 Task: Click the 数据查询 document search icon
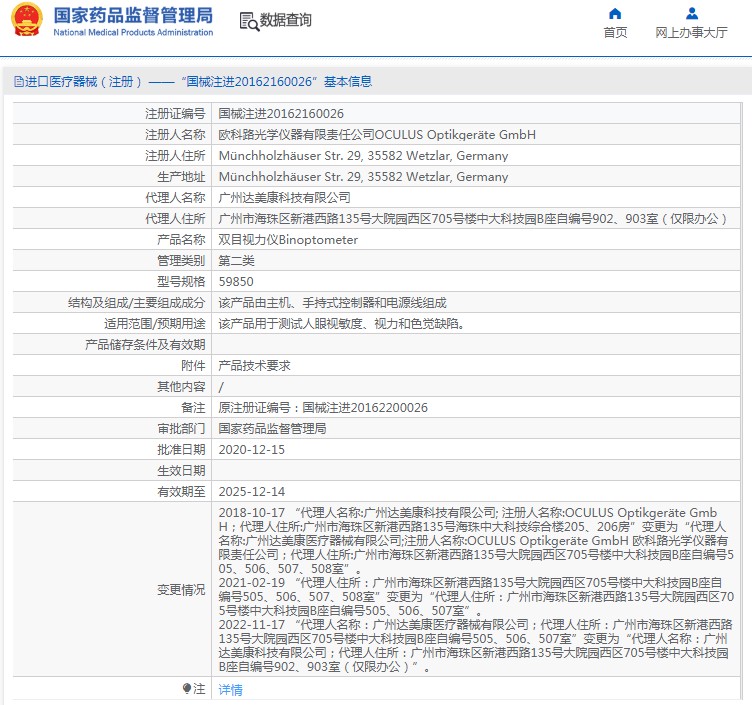(248, 21)
